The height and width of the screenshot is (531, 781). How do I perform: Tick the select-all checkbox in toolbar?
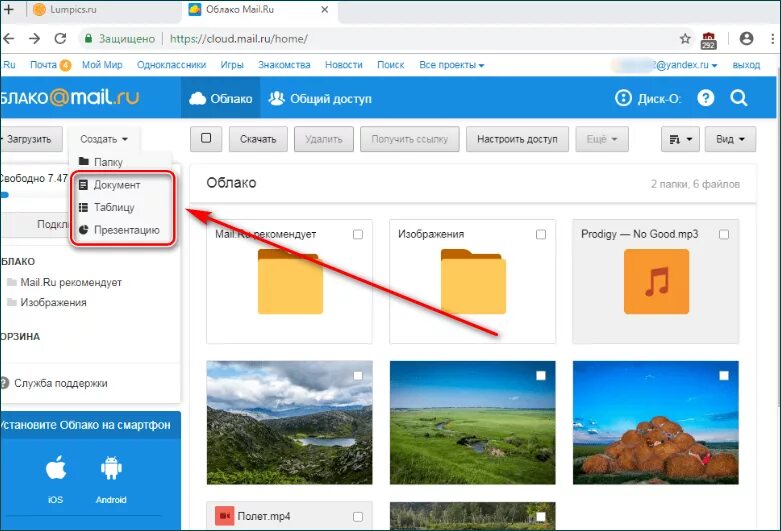coord(206,138)
